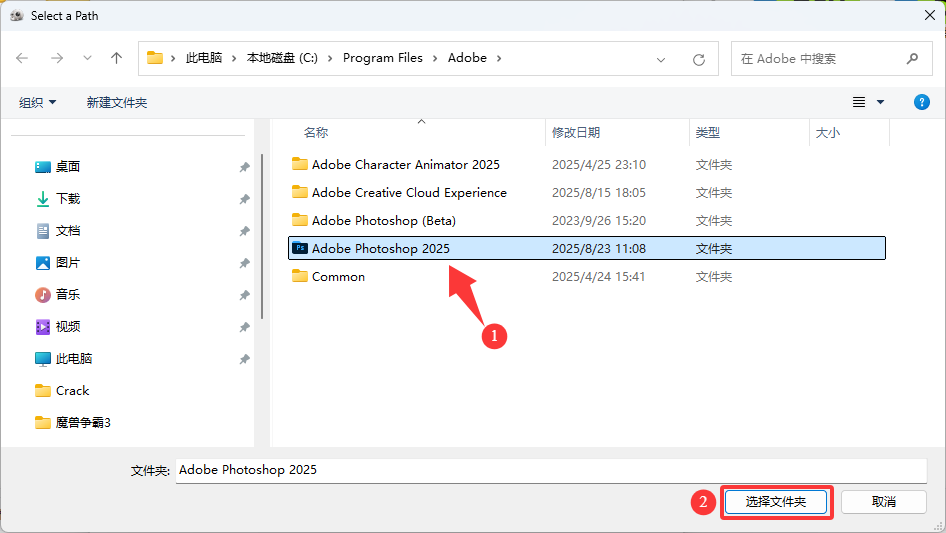The height and width of the screenshot is (533, 946).
Task: Open 视频 in the navigation pane
Action: 68,327
